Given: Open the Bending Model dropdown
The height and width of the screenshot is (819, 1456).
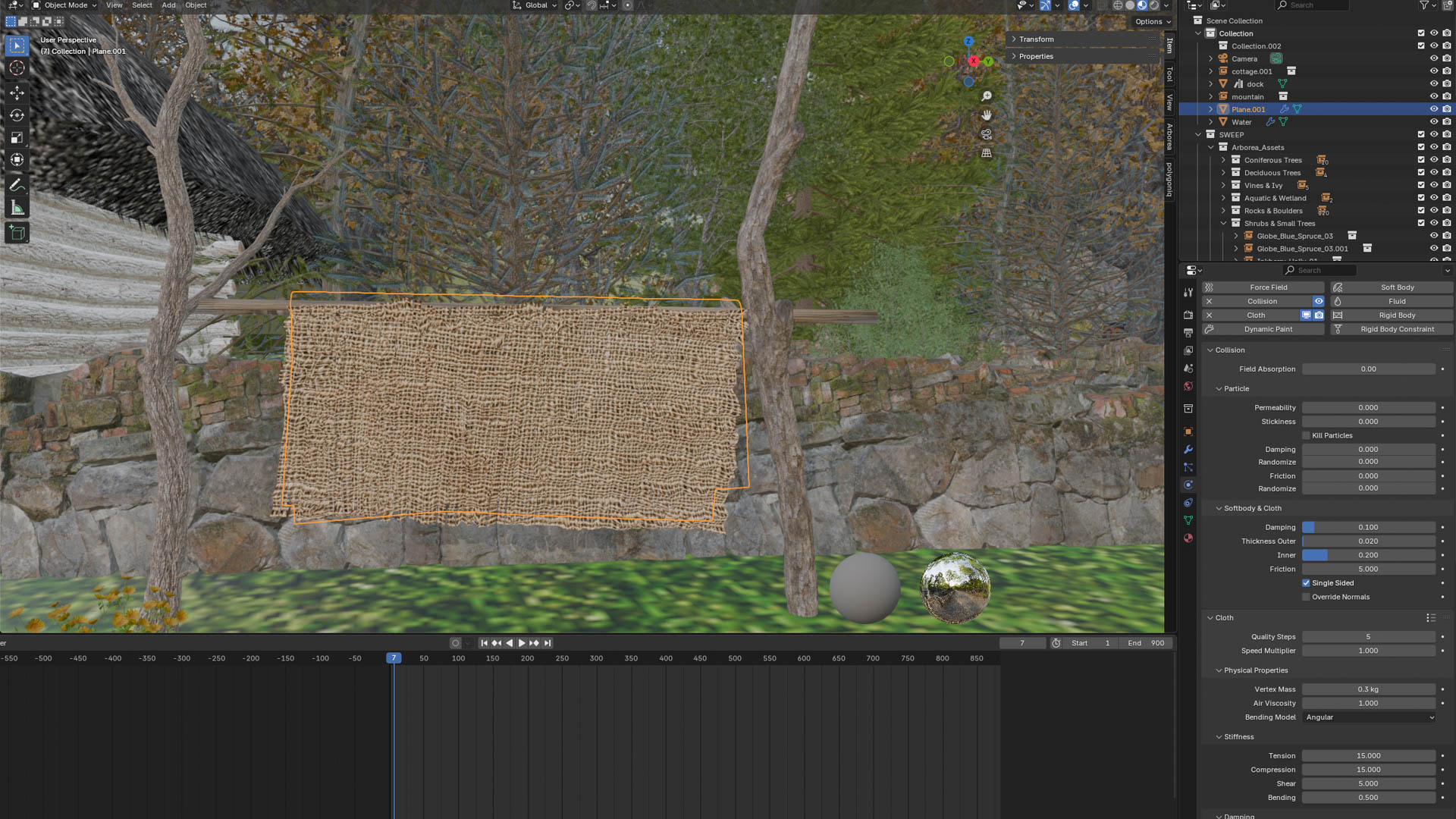Looking at the screenshot, I should pyautogui.click(x=1369, y=717).
